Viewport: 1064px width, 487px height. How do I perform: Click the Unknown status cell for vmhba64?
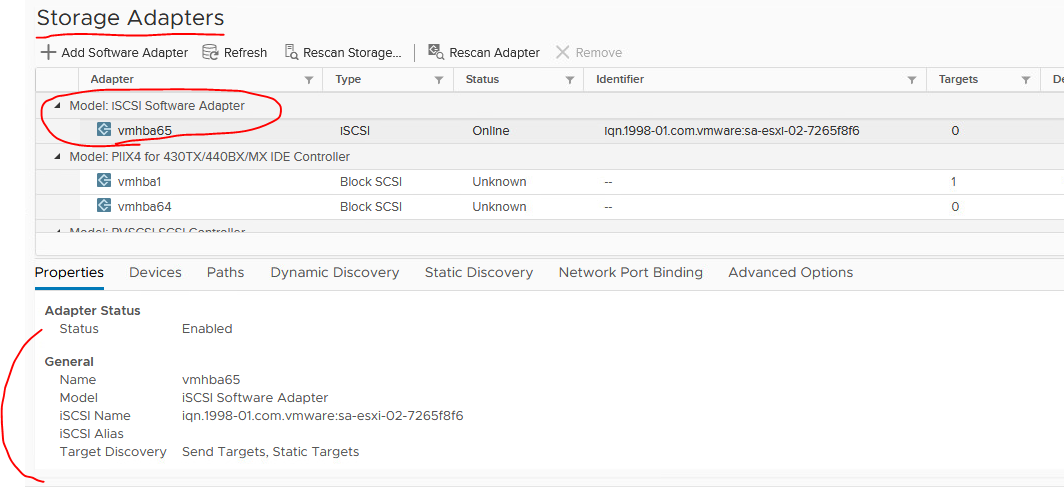click(499, 206)
